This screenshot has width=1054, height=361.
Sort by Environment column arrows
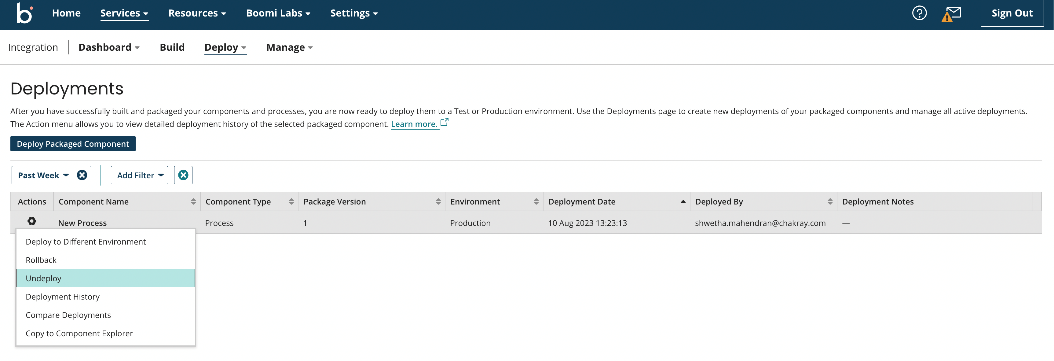[x=537, y=202]
